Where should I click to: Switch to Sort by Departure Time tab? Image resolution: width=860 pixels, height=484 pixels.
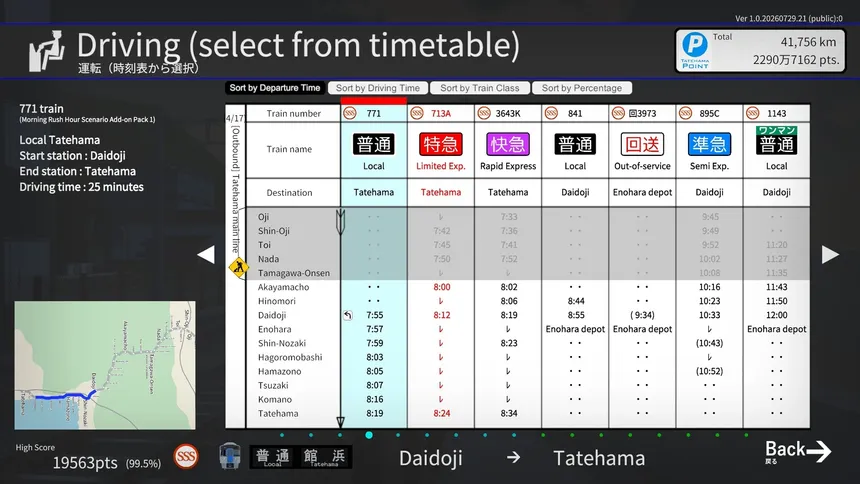pyautogui.click(x=275, y=88)
